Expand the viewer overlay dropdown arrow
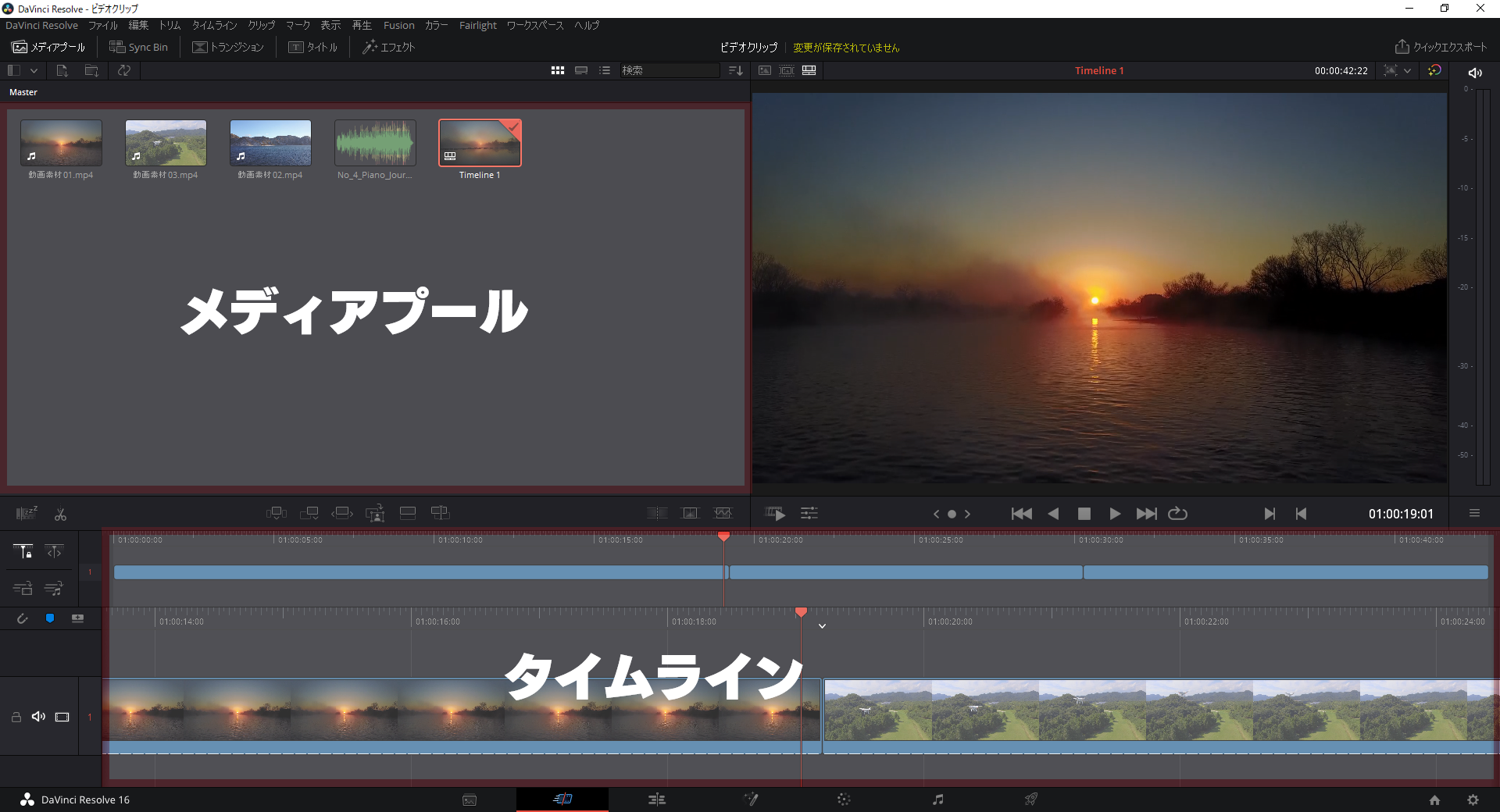 point(1407,70)
